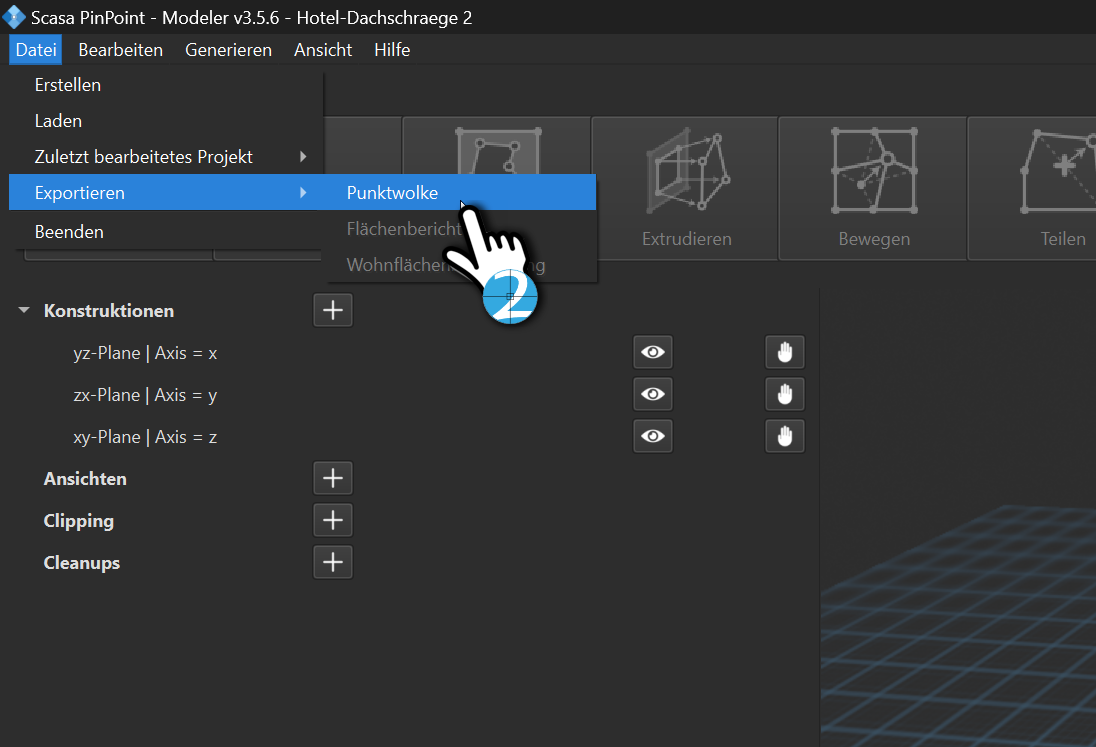Toggle visibility of xy-Plane
Screen dimensions: 1096x747
(x=653, y=436)
